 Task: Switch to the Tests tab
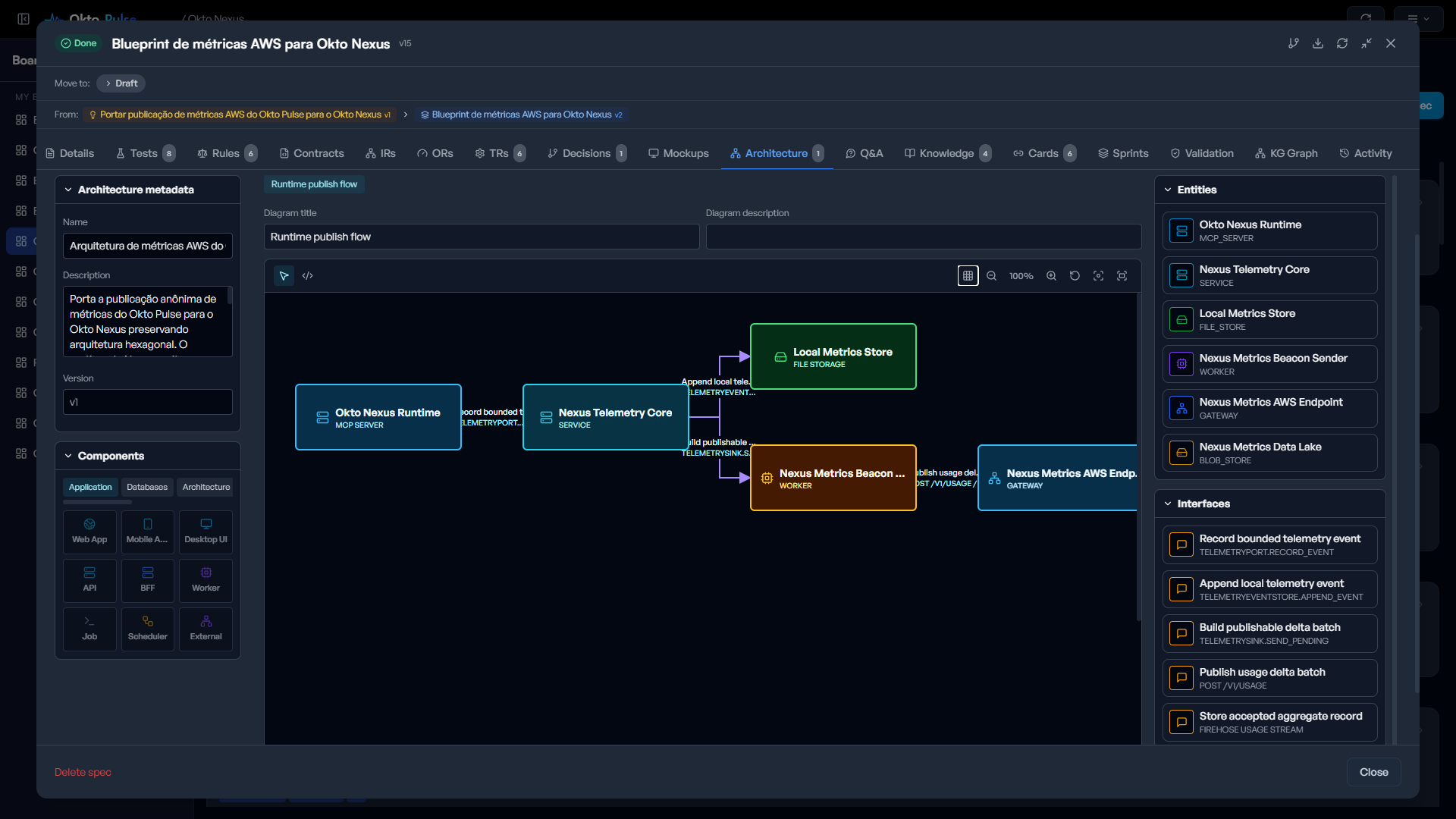[145, 153]
